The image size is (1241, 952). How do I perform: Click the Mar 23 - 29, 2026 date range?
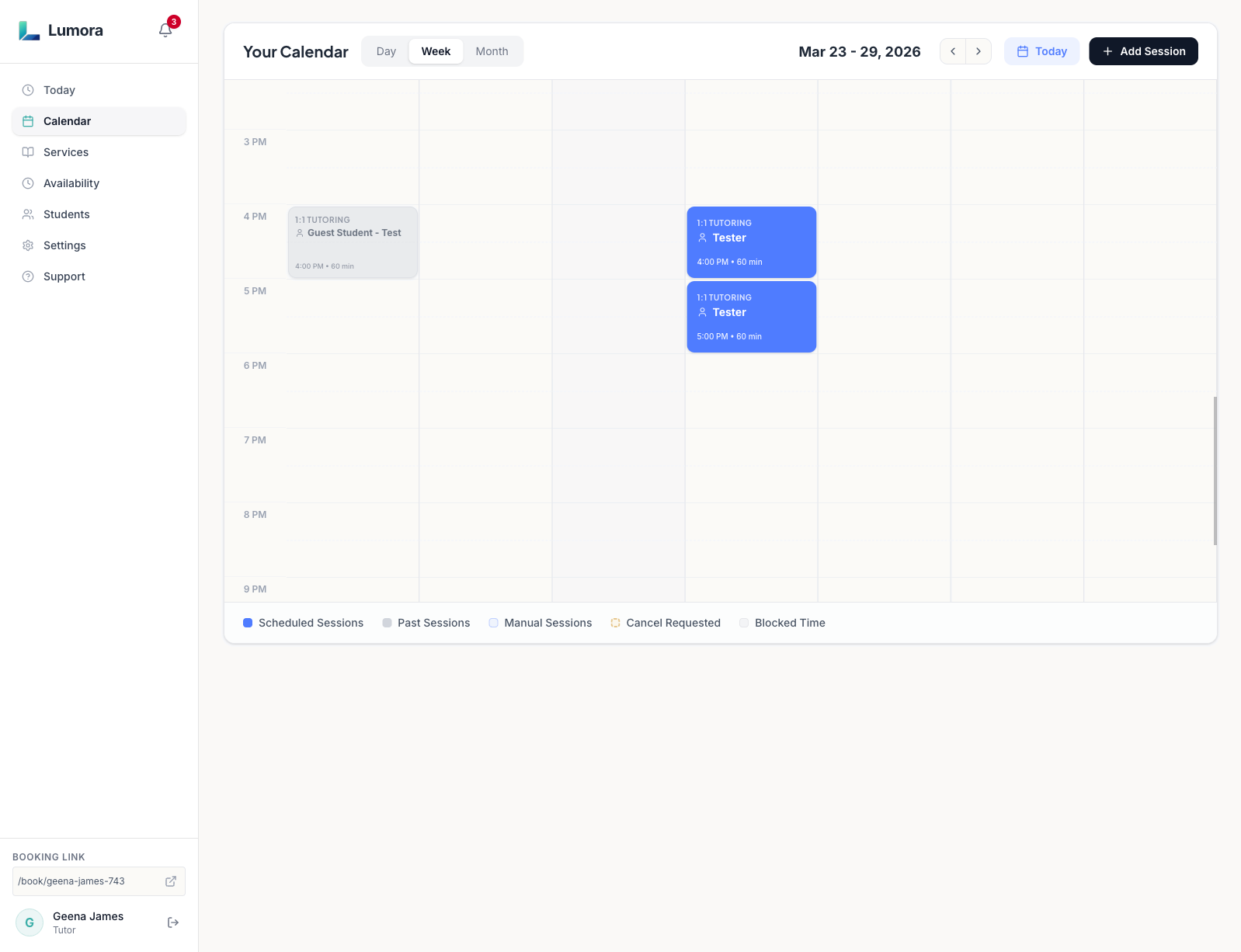point(860,52)
